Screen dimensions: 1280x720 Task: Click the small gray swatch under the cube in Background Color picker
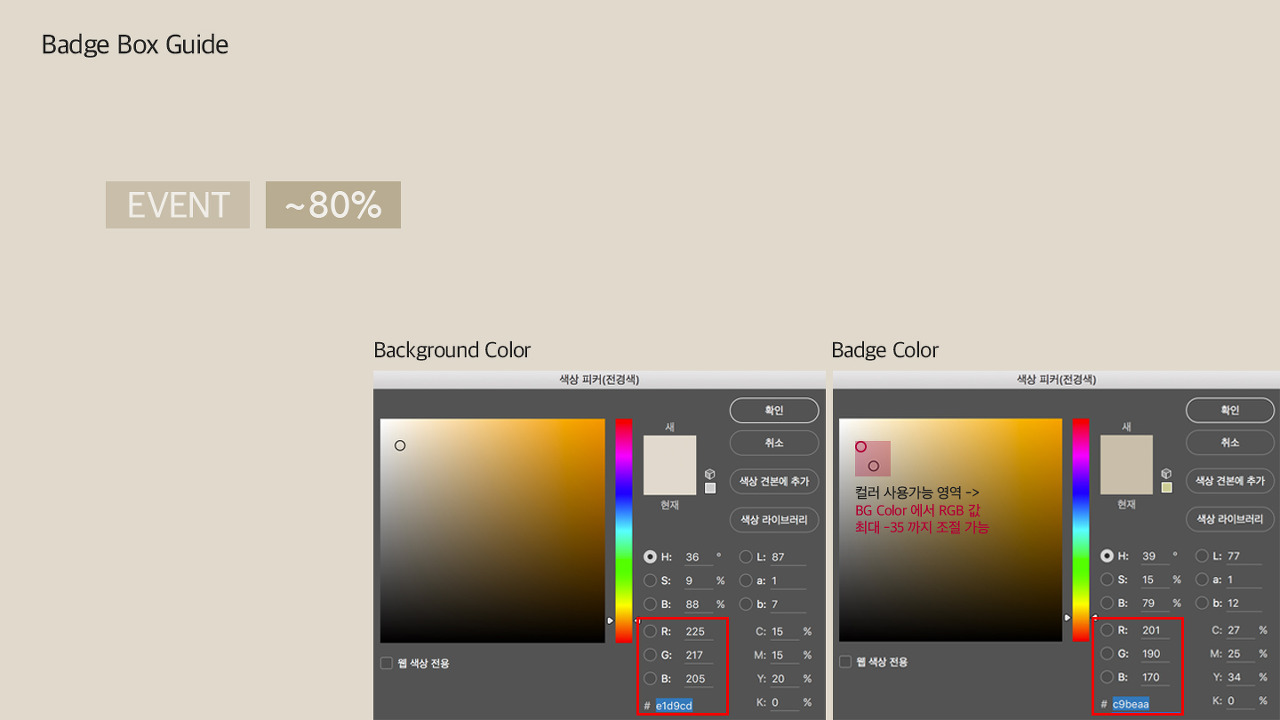[x=710, y=488]
